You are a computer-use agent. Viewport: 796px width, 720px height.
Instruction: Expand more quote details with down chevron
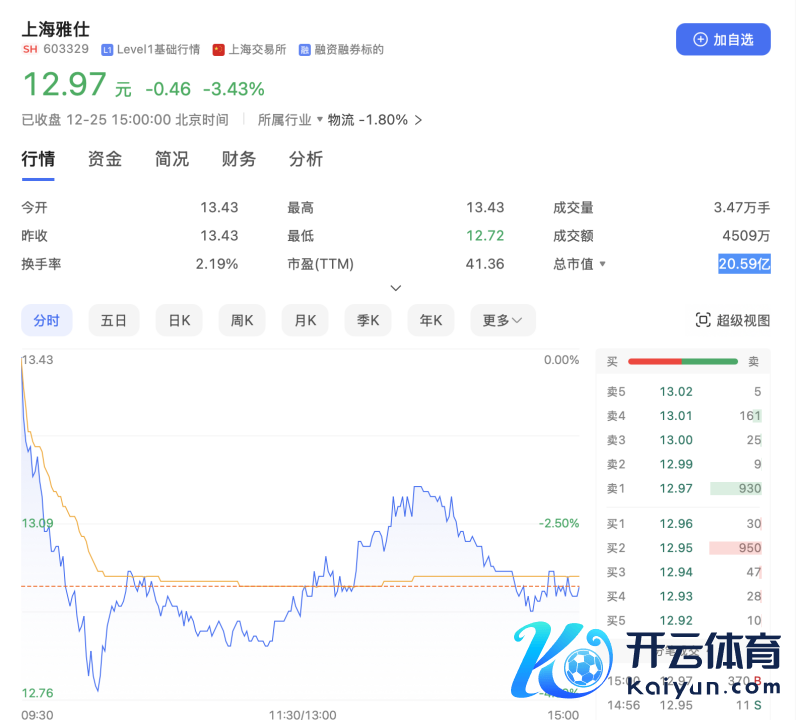[396, 288]
